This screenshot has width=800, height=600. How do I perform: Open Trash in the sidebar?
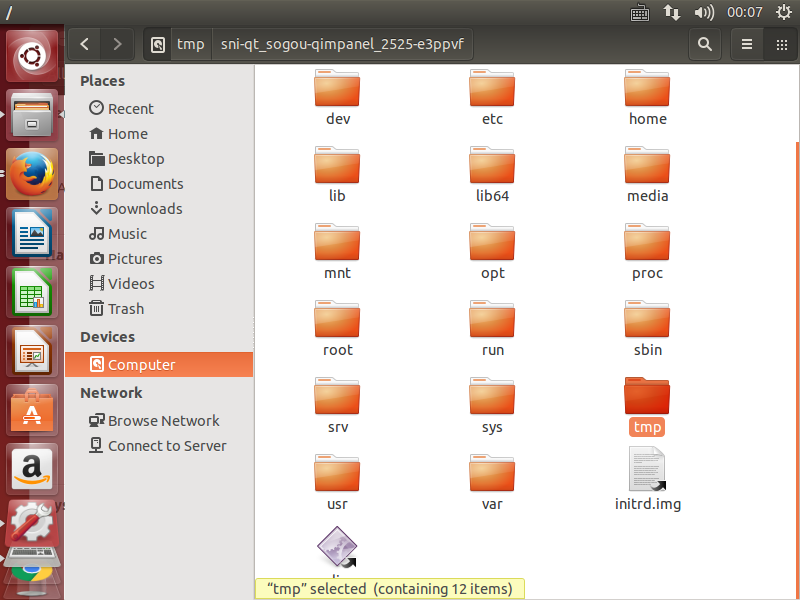click(x=159, y=309)
